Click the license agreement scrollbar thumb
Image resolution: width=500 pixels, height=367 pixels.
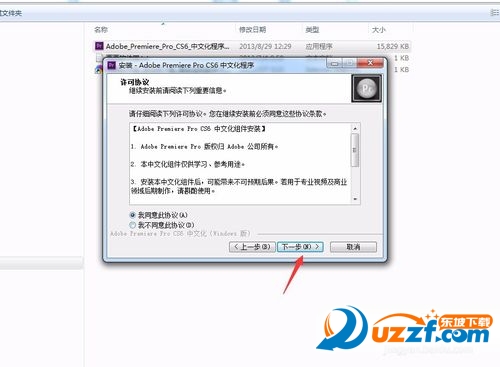click(x=355, y=150)
